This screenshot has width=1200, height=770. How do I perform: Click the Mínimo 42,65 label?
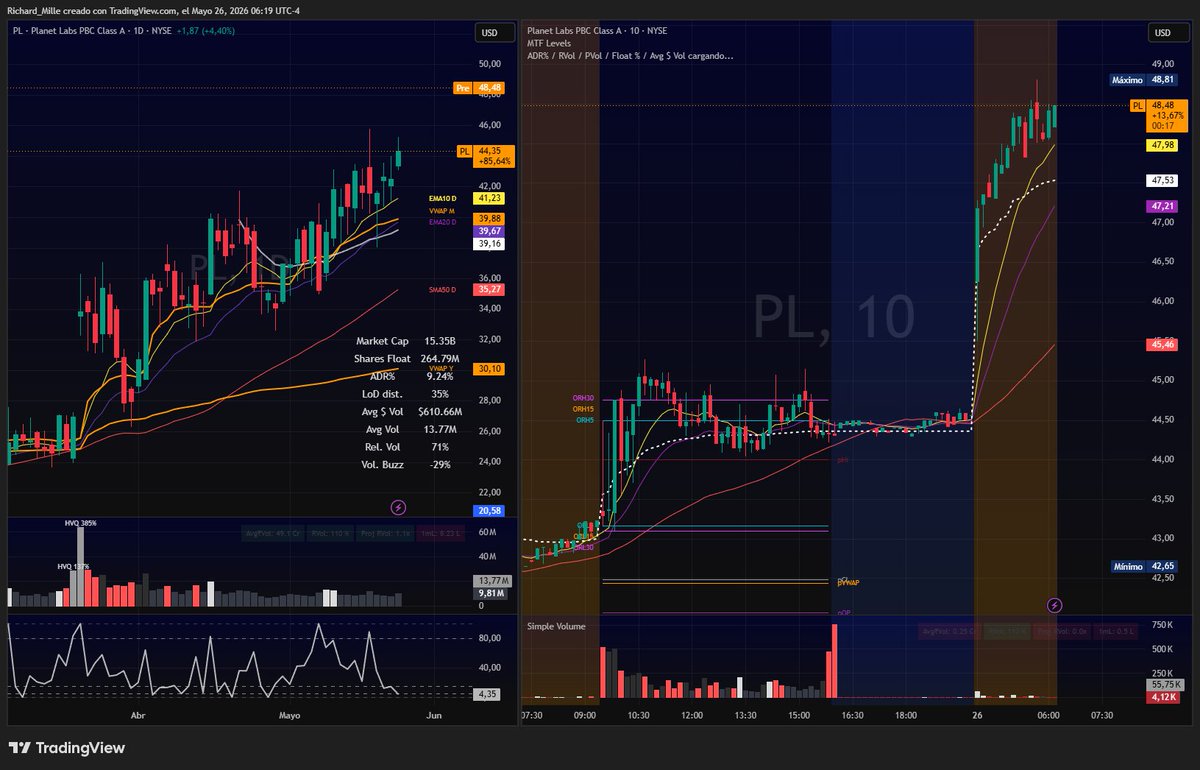click(x=1143, y=567)
